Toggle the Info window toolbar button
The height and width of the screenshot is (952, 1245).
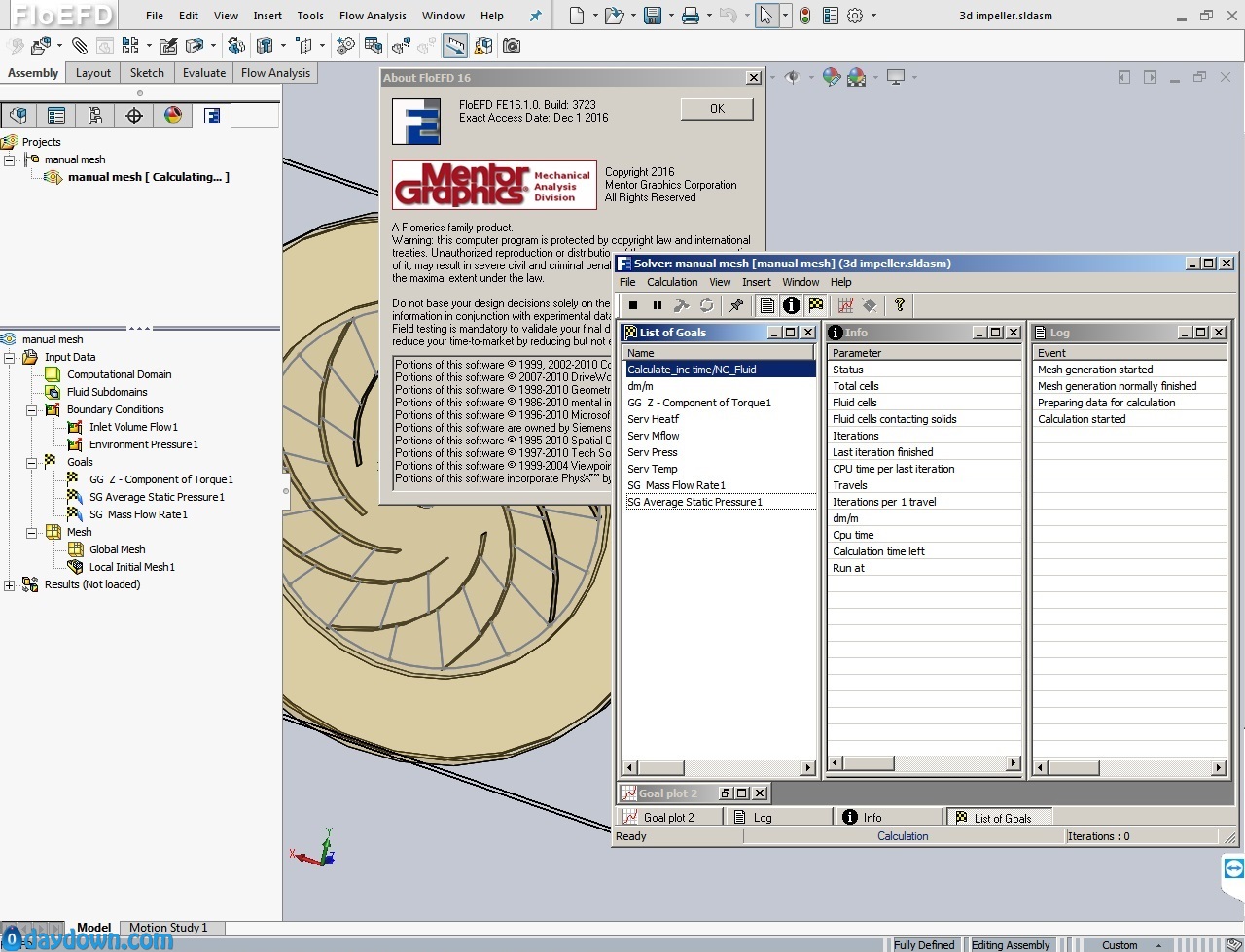pos(792,305)
